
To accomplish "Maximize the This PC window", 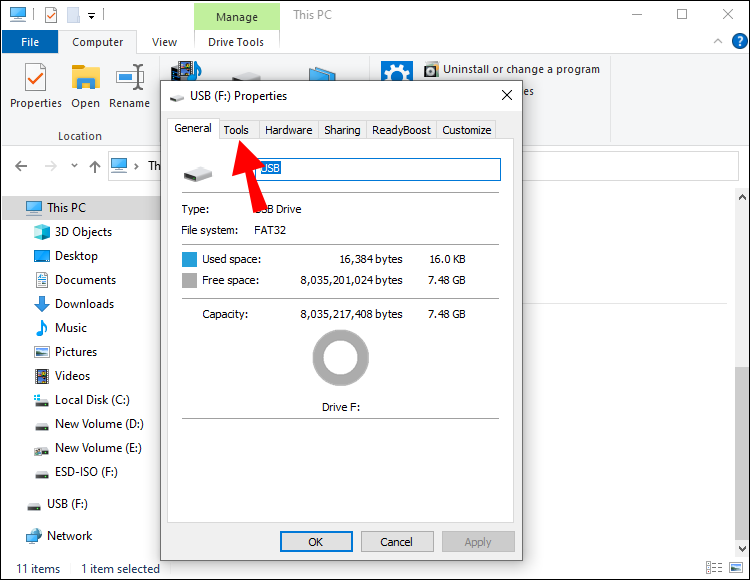I will coord(682,14).
